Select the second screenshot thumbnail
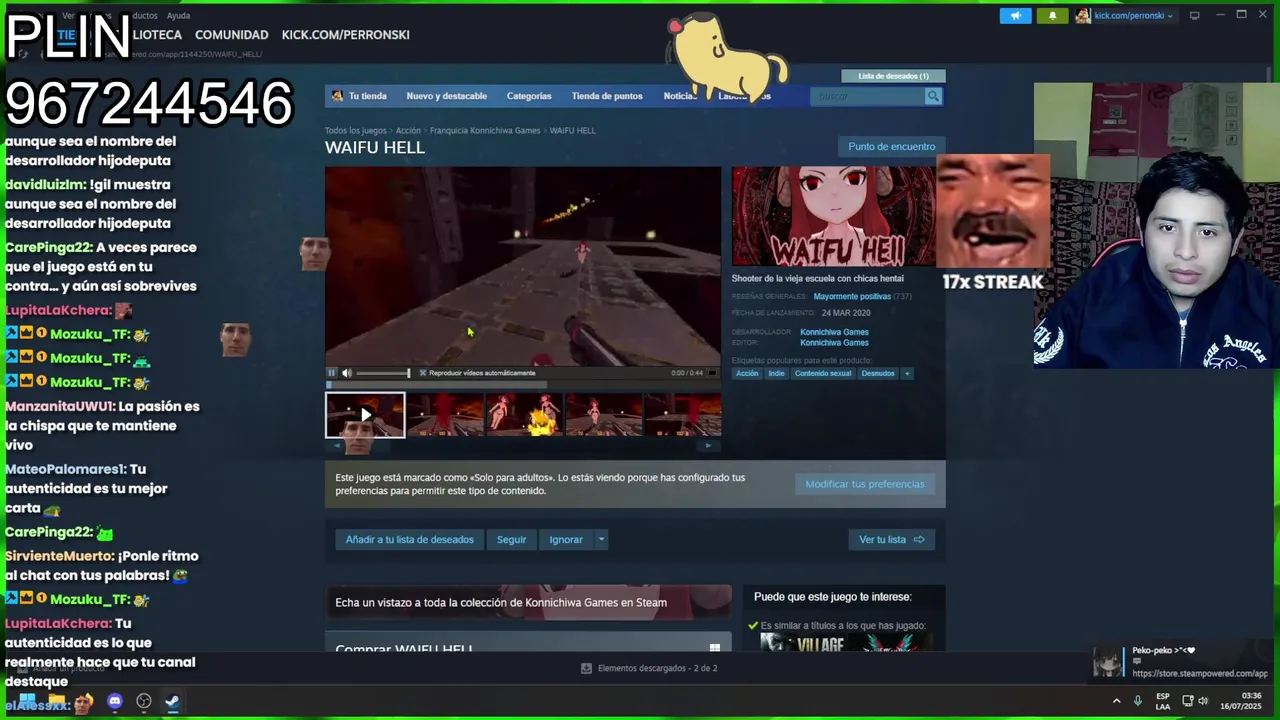Viewport: 1280px width, 720px height. pos(445,415)
